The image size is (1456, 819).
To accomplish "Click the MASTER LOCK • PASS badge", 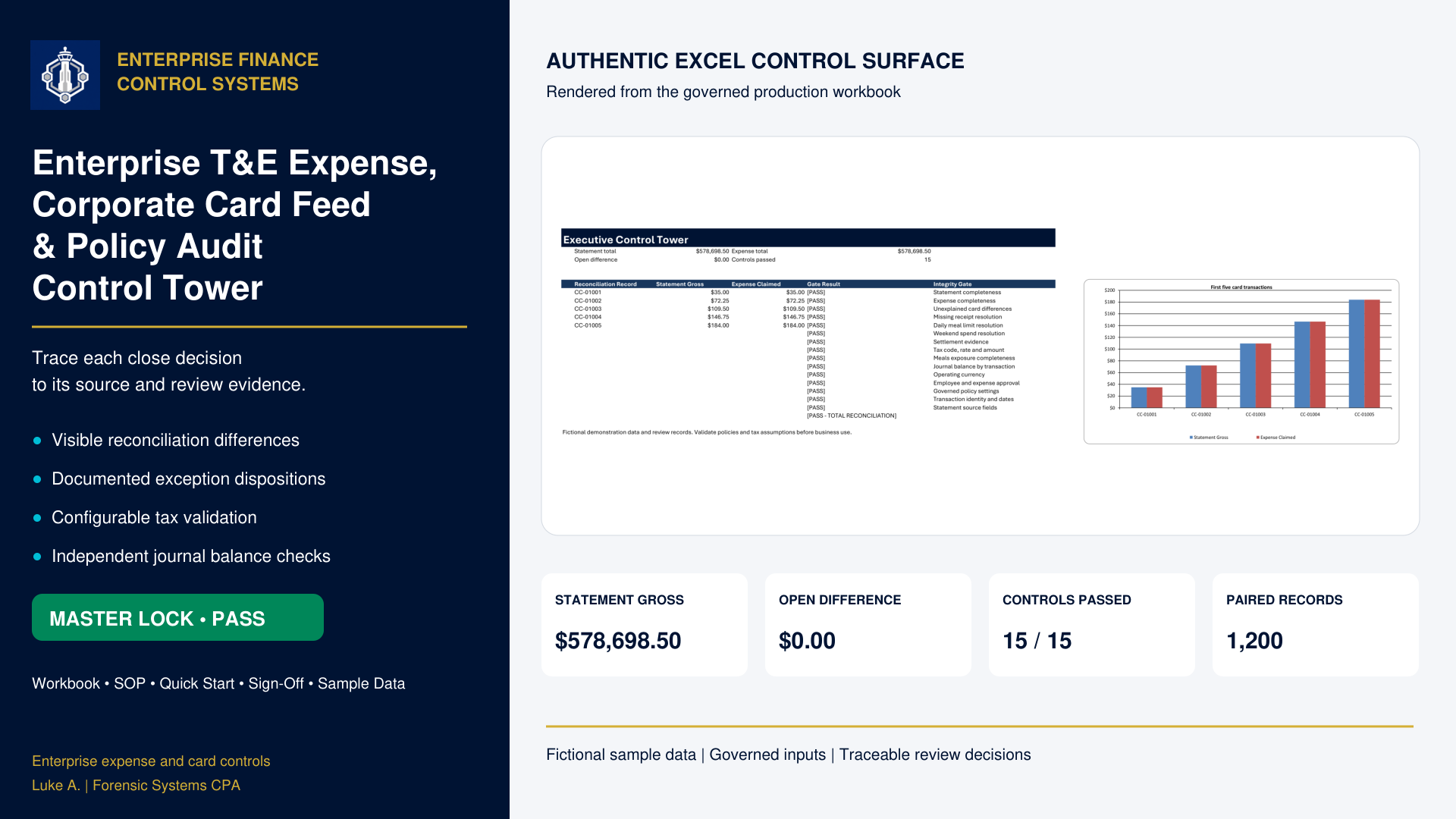I will (177, 617).
